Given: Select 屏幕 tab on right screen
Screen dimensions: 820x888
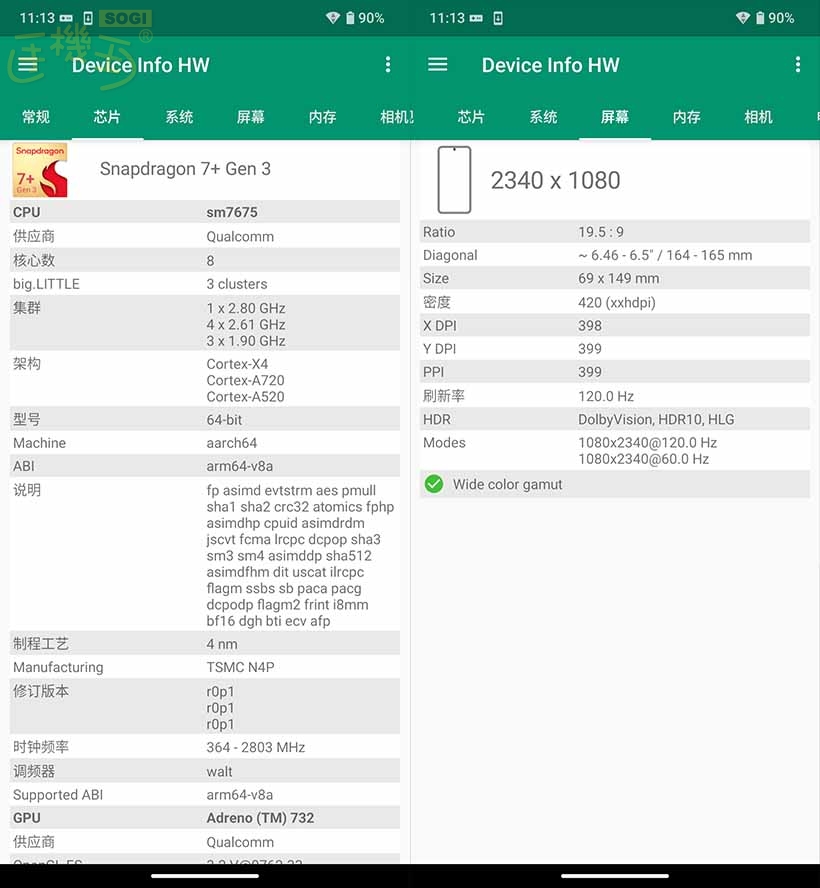Looking at the screenshot, I should pos(614,117).
